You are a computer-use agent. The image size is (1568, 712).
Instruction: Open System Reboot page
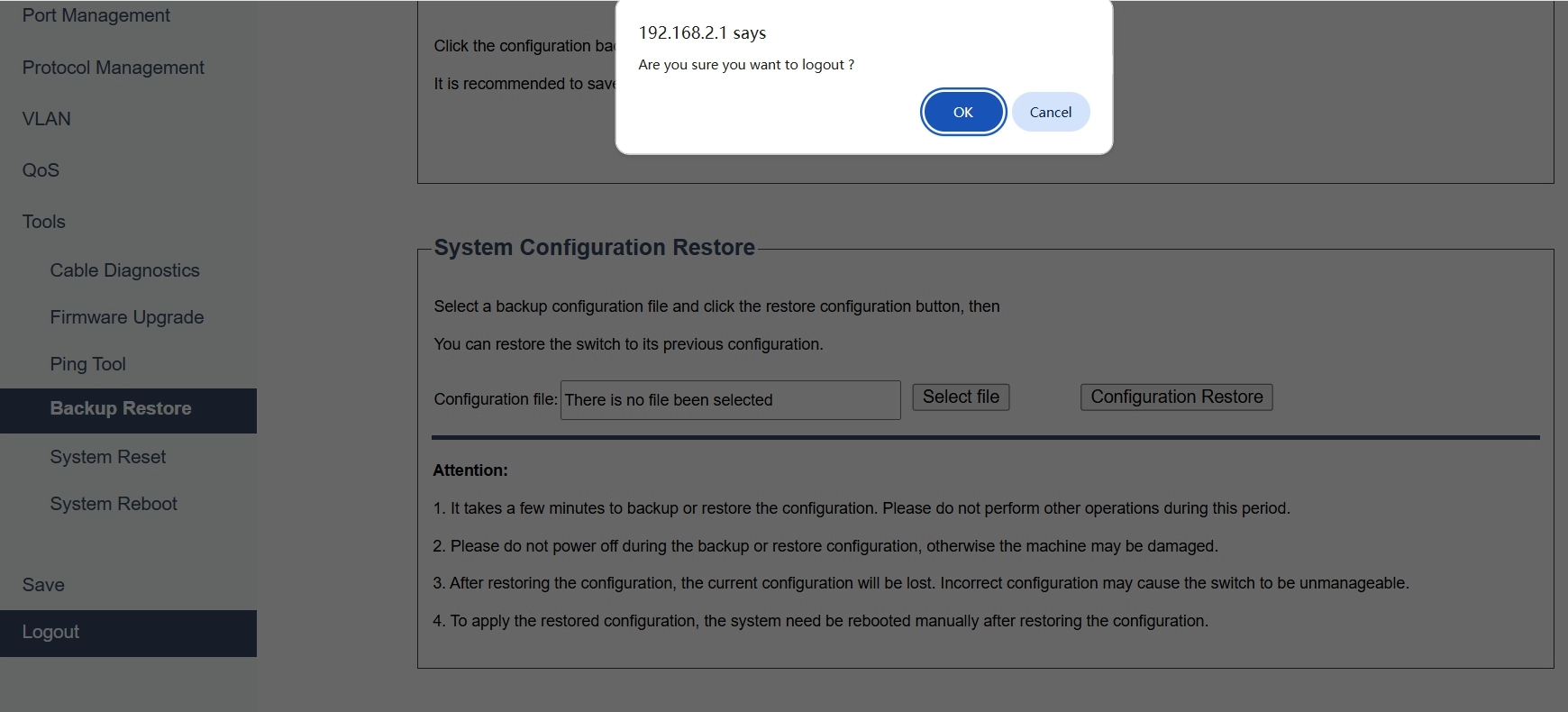pyautogui.click(x=114, y=504)
